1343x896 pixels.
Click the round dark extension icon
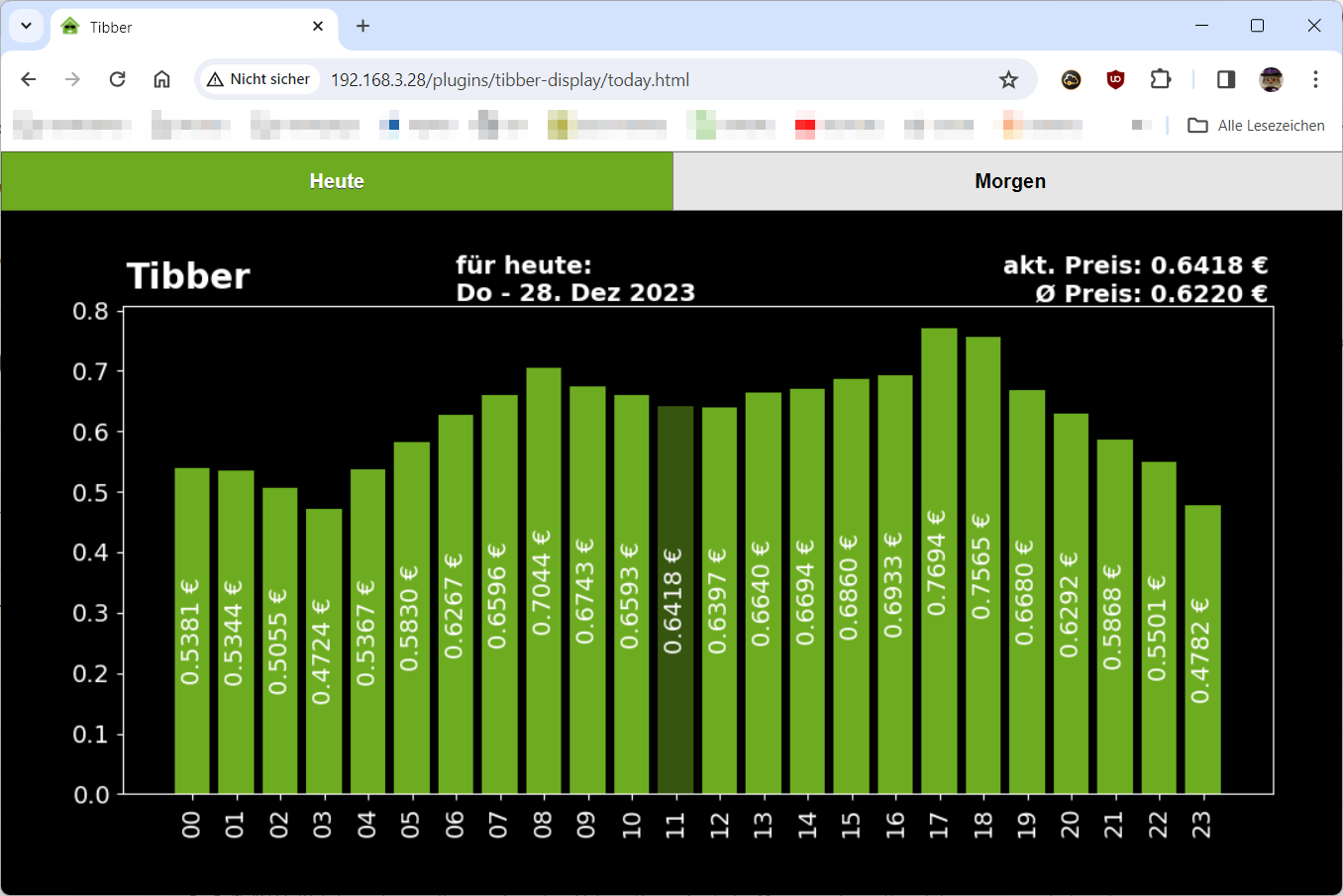tap(1071, 79)
